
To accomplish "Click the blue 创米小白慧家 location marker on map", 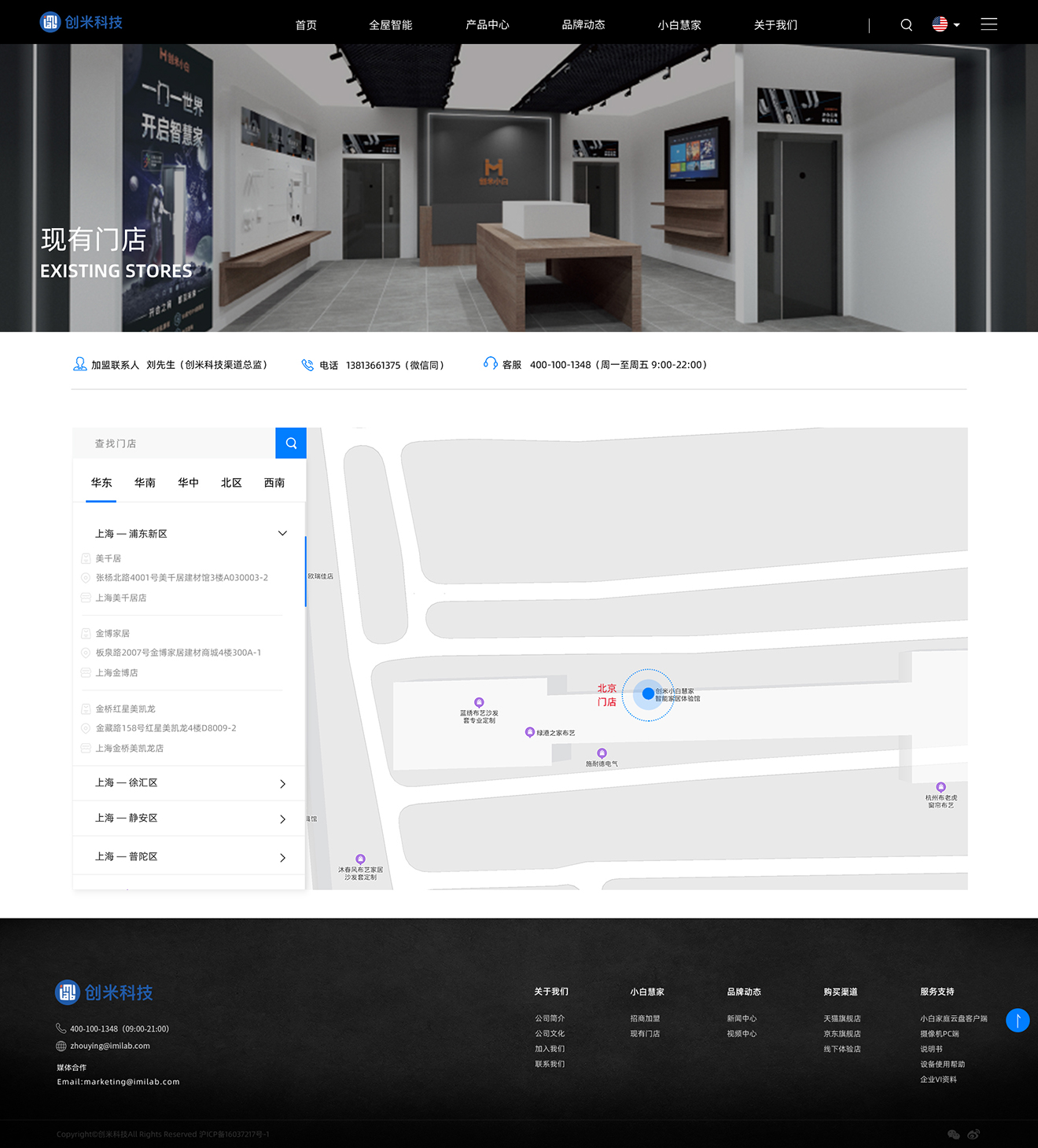I will coord(648,694).
